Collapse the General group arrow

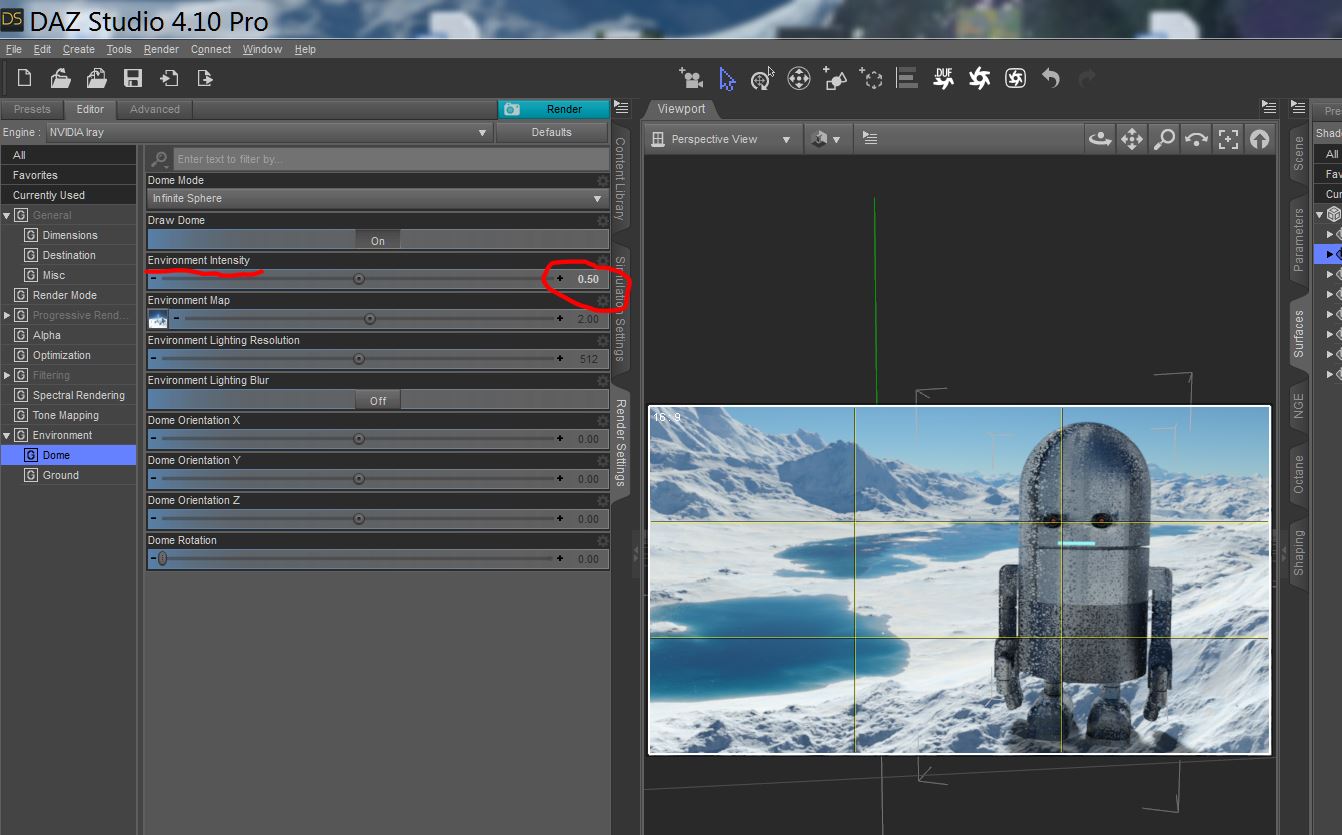point(6,215)
